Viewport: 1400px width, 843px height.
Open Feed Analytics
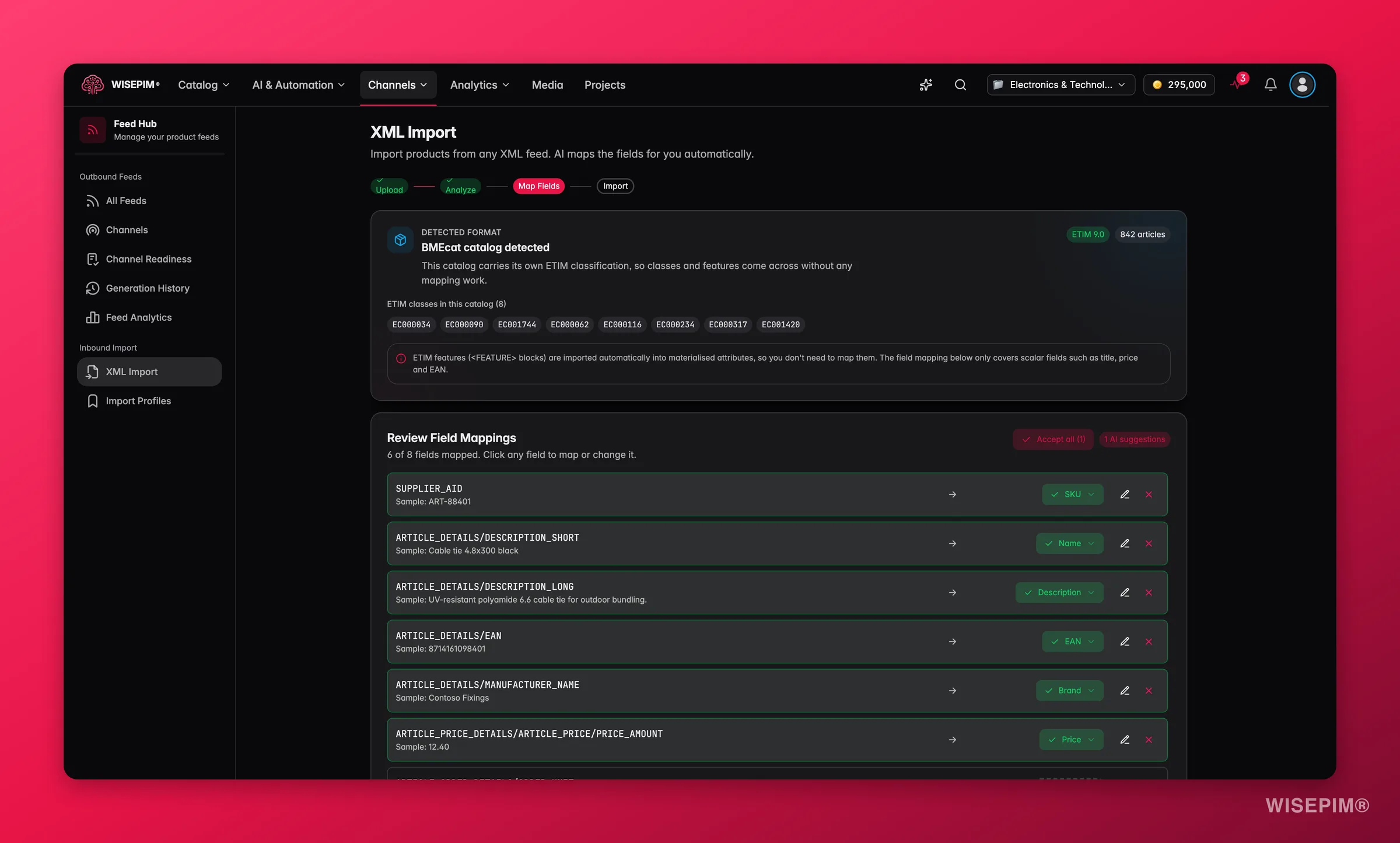pyautogui.click(x=149, y=317)
